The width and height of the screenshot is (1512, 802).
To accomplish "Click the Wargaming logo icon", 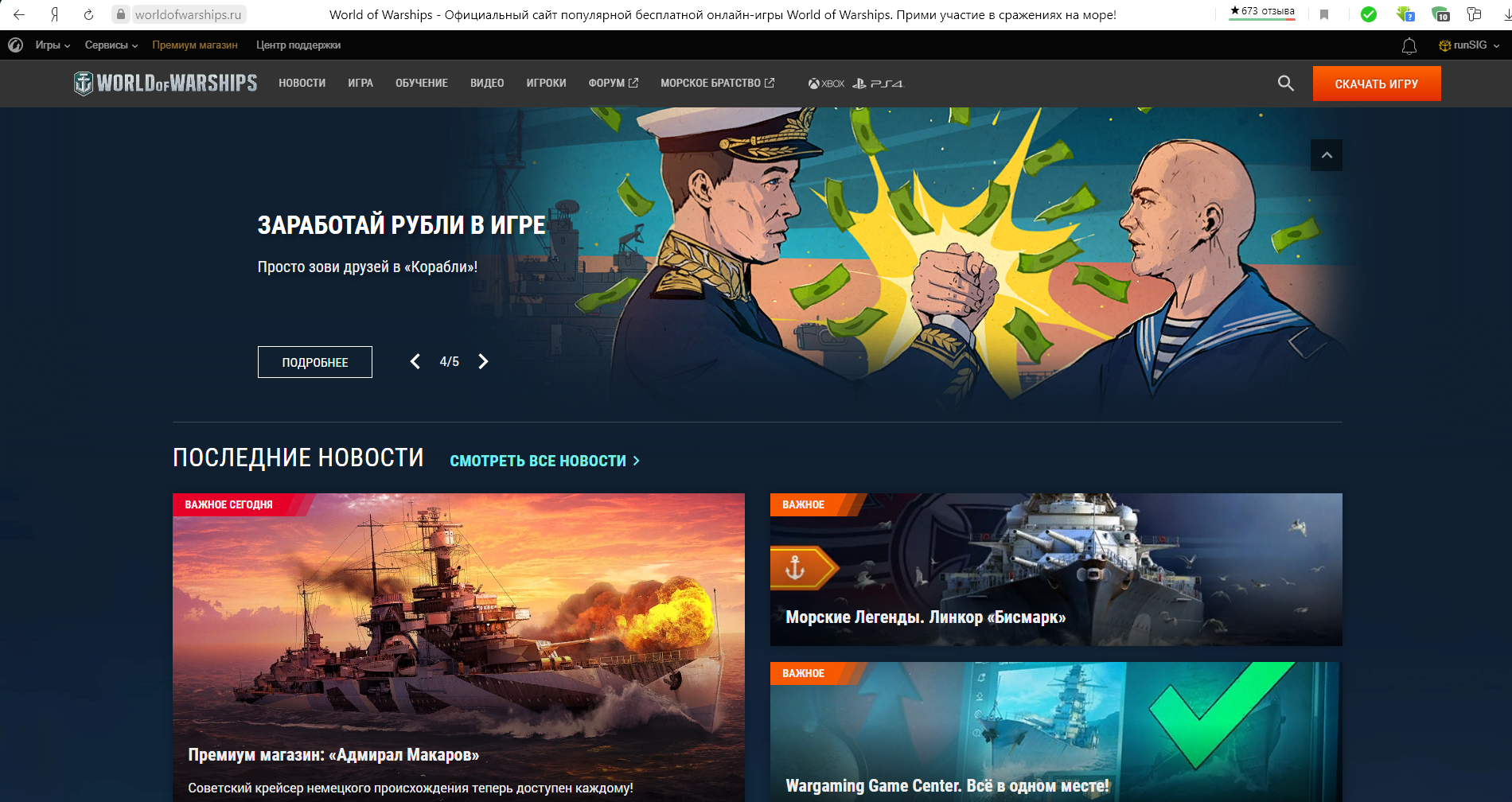I will coord(15,45).
